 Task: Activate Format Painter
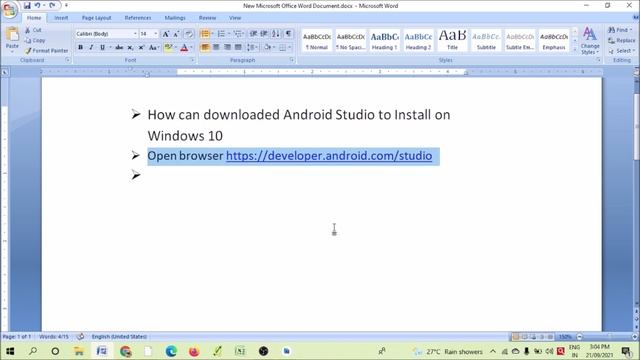[46, 51]
